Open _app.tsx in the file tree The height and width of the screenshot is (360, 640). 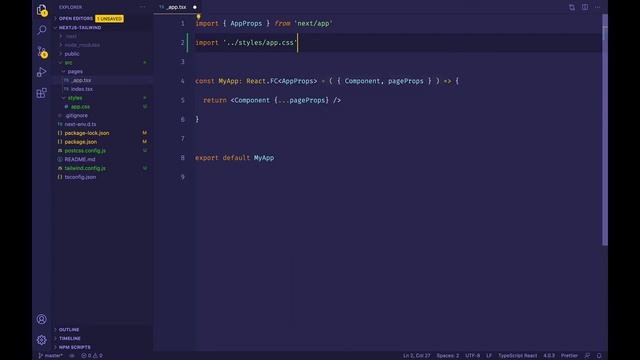tap(81, 80)
